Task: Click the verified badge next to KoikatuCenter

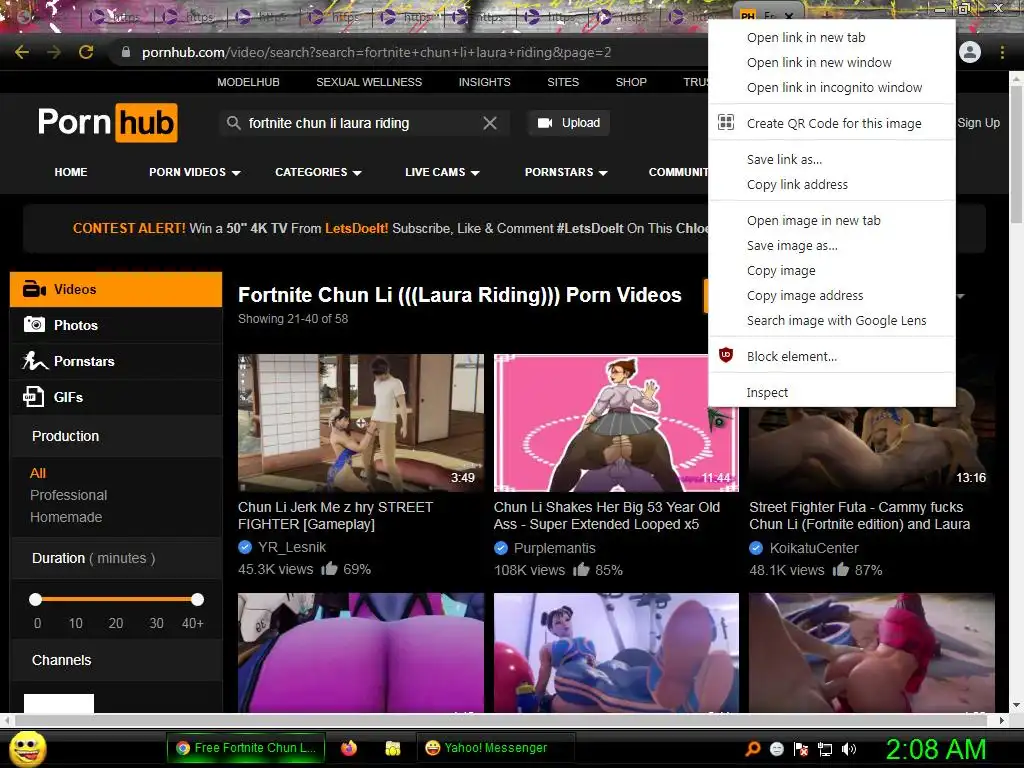Action: (756, 548)
